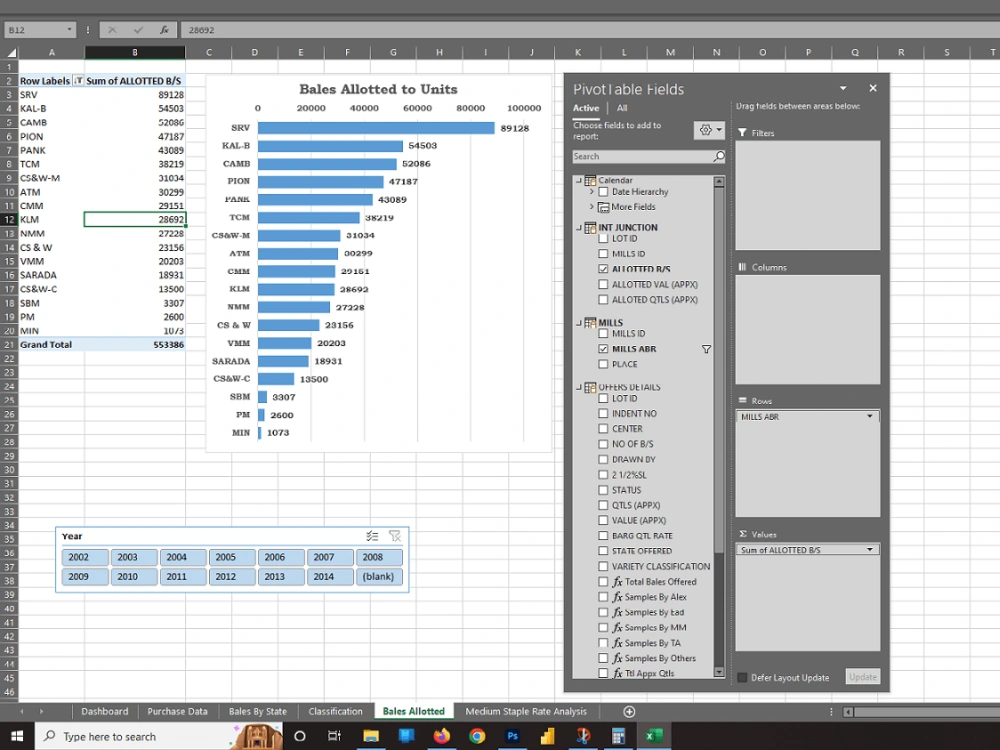Viewport: 1000px width, 750px height.
Task: Add a new sheet with plus icon
Action: [629, 712]
